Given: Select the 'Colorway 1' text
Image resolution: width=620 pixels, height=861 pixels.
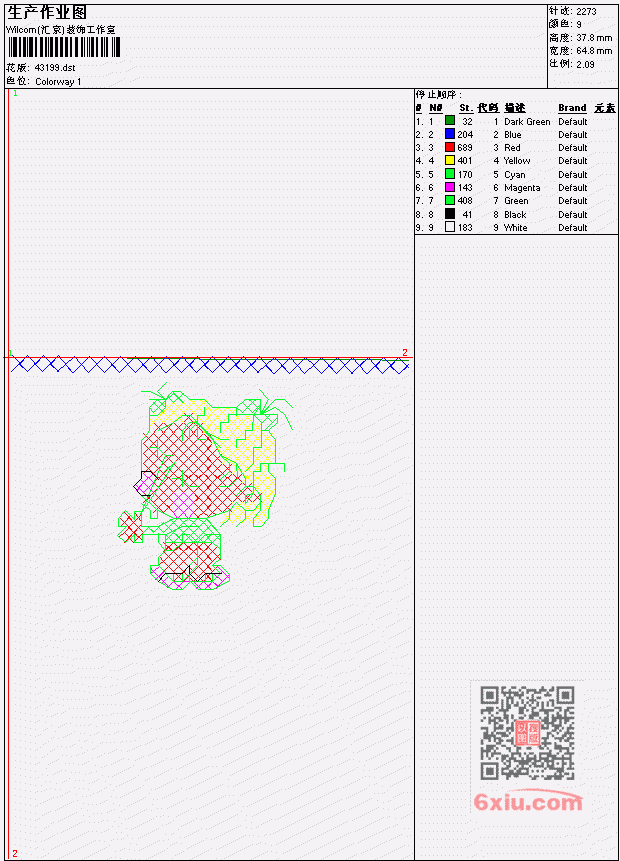Looking at the screenshot, I should (58, 82).
